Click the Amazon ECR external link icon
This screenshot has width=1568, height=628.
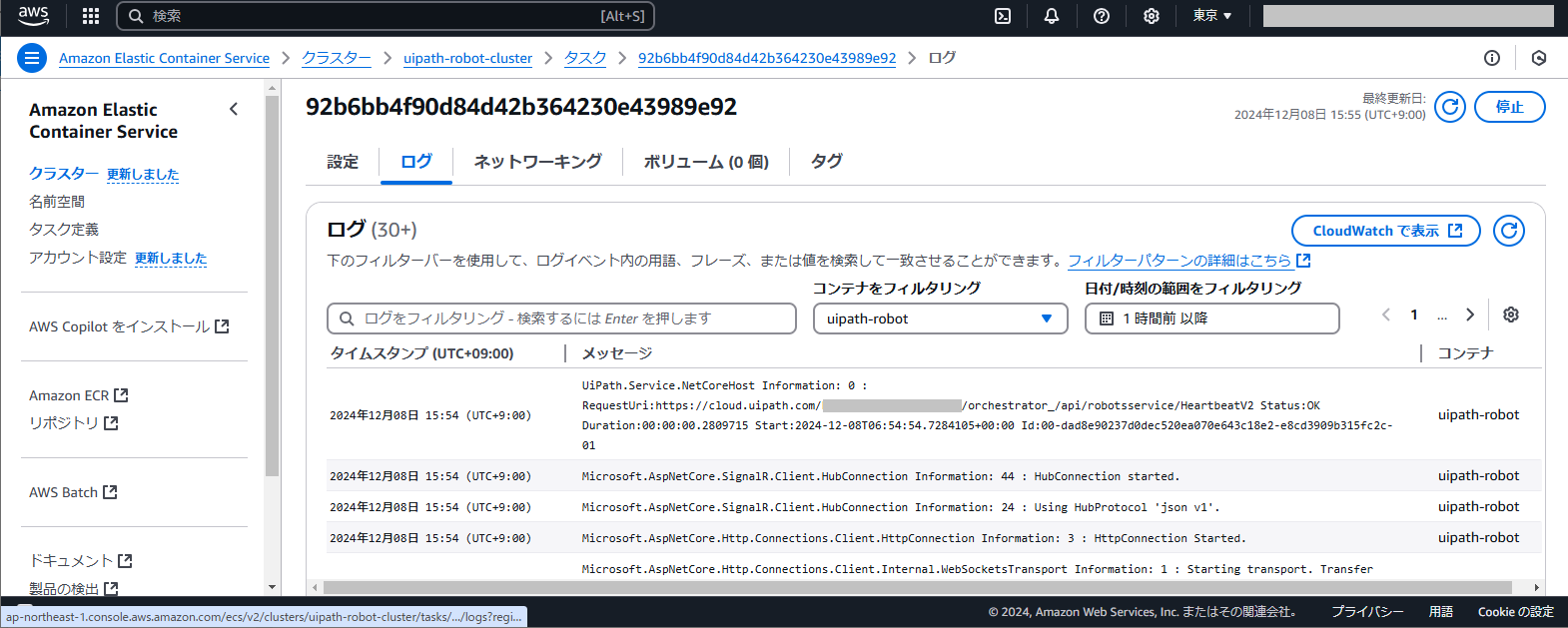click(121, 395)
